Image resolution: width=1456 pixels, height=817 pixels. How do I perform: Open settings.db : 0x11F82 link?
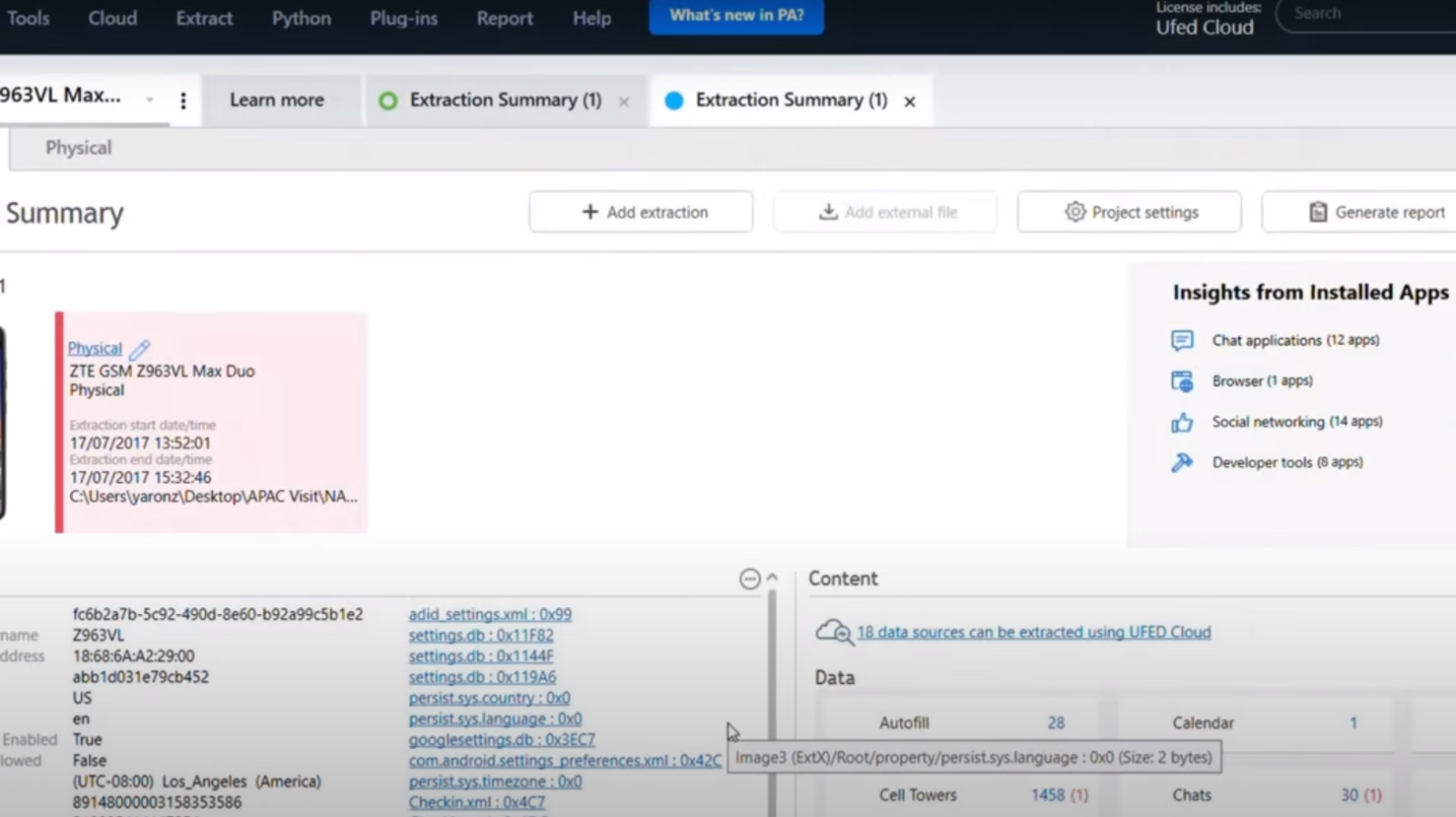pos(480,635)
